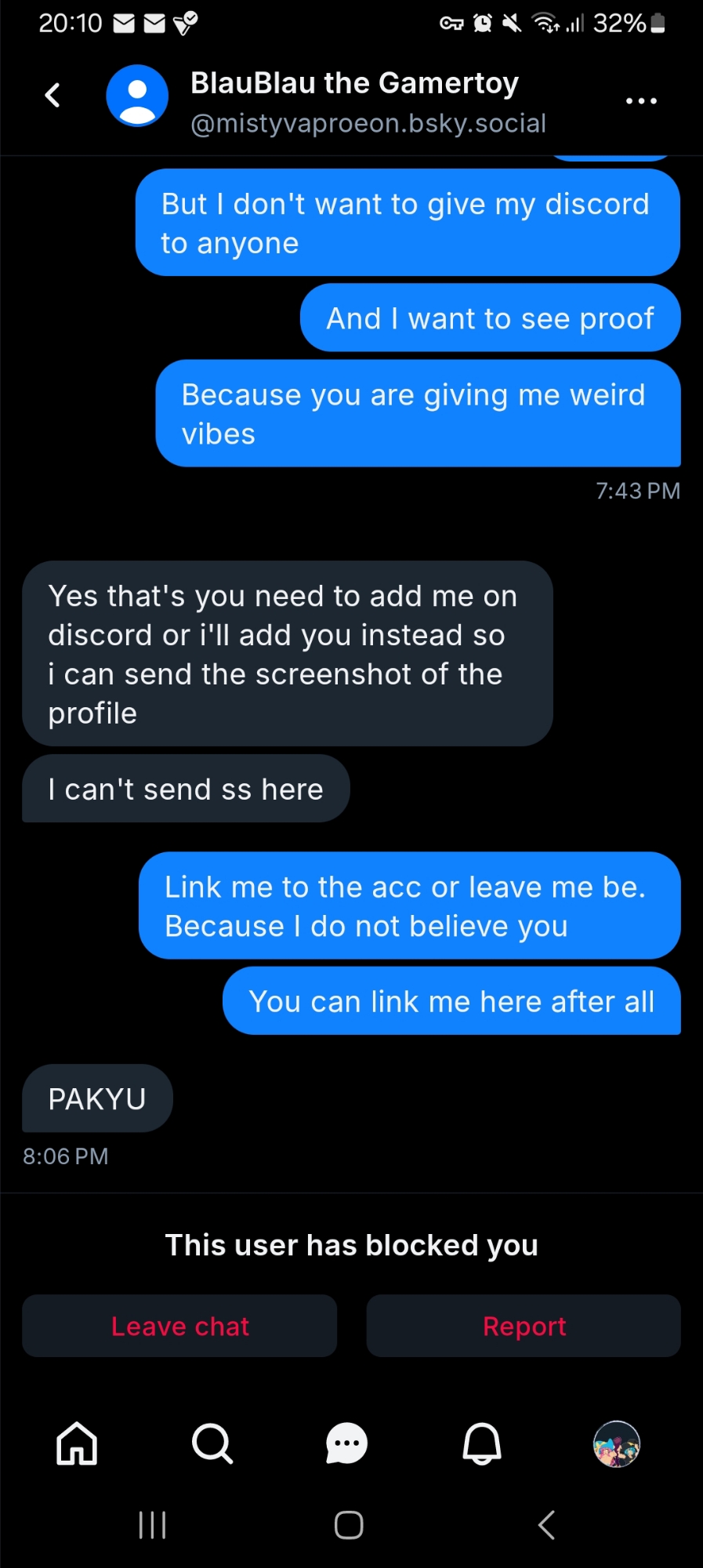Image resolution: width=703 pixels, height=1568 pixels.
Task: Open BlauBlau's blue profile avatar
Action: tap(137, 96)
